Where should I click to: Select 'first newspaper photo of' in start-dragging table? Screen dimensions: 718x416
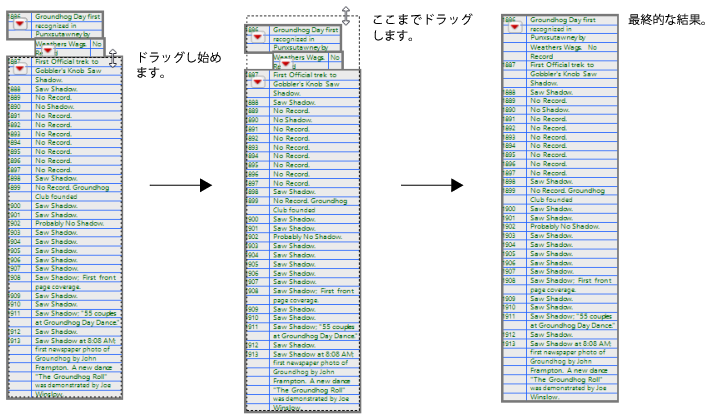coord(72,349)
